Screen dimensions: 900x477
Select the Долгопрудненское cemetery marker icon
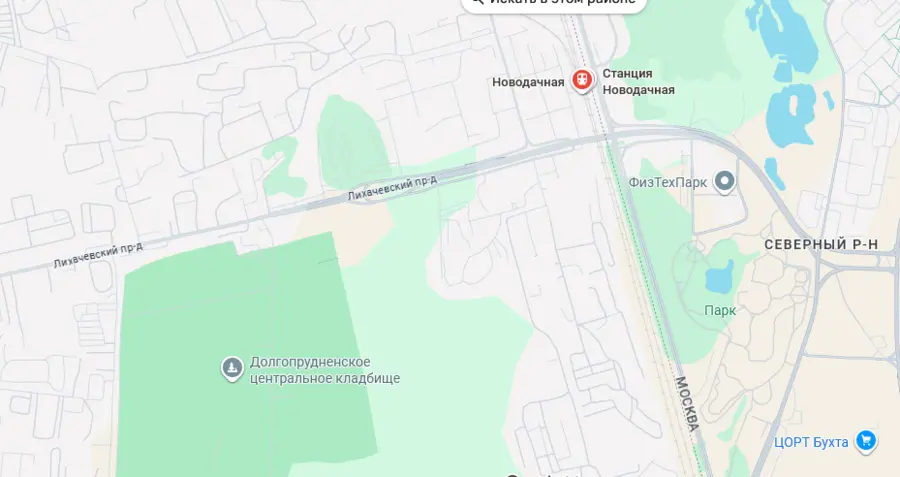click(x=232, y=369)
